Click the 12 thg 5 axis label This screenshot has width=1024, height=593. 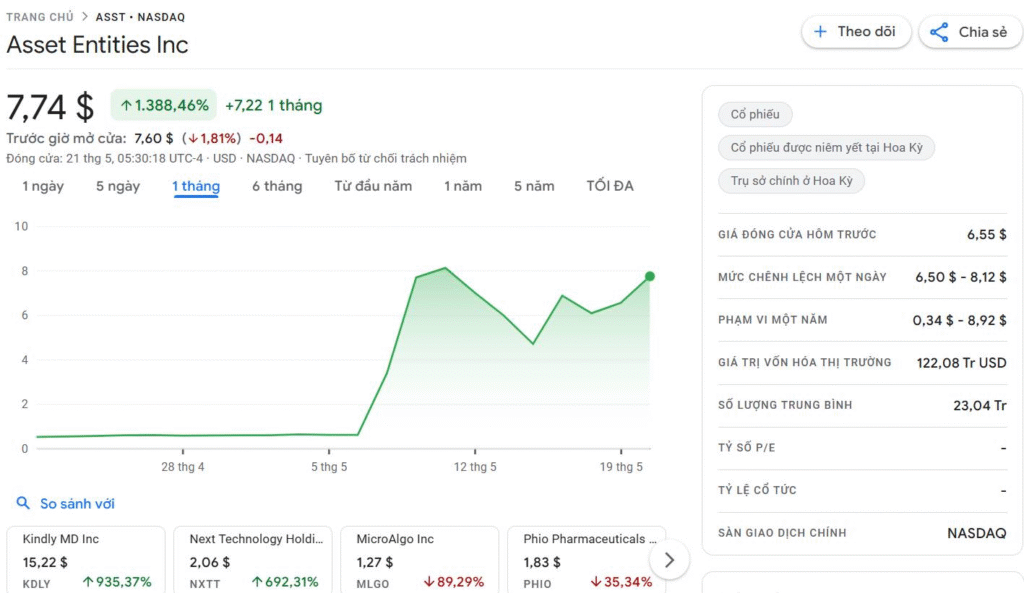(475, 467)
